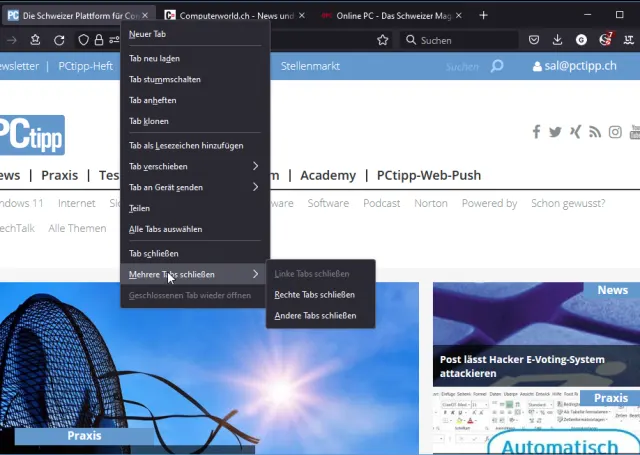Open the Academy navigation link
This screenshot has width=640, height=455.
[x=328, y=175]
